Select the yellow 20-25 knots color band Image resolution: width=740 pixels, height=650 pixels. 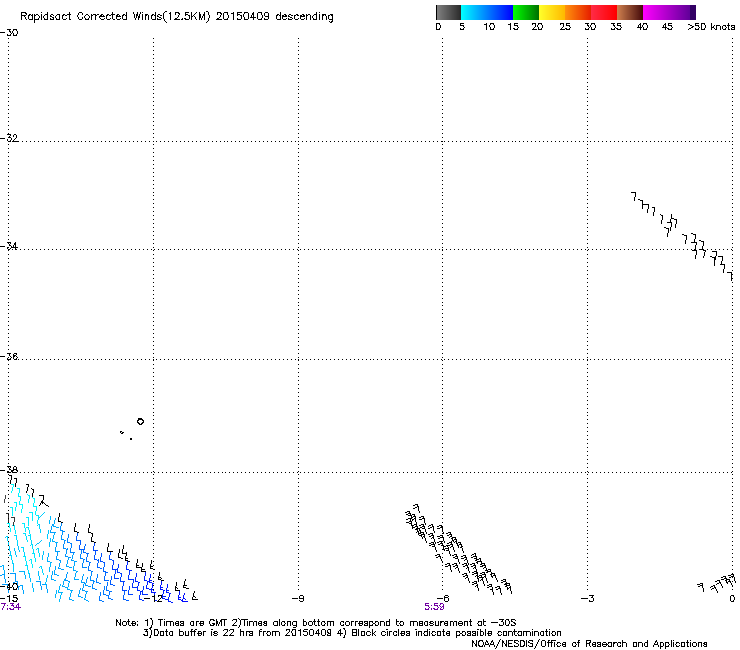coord(552,12)
